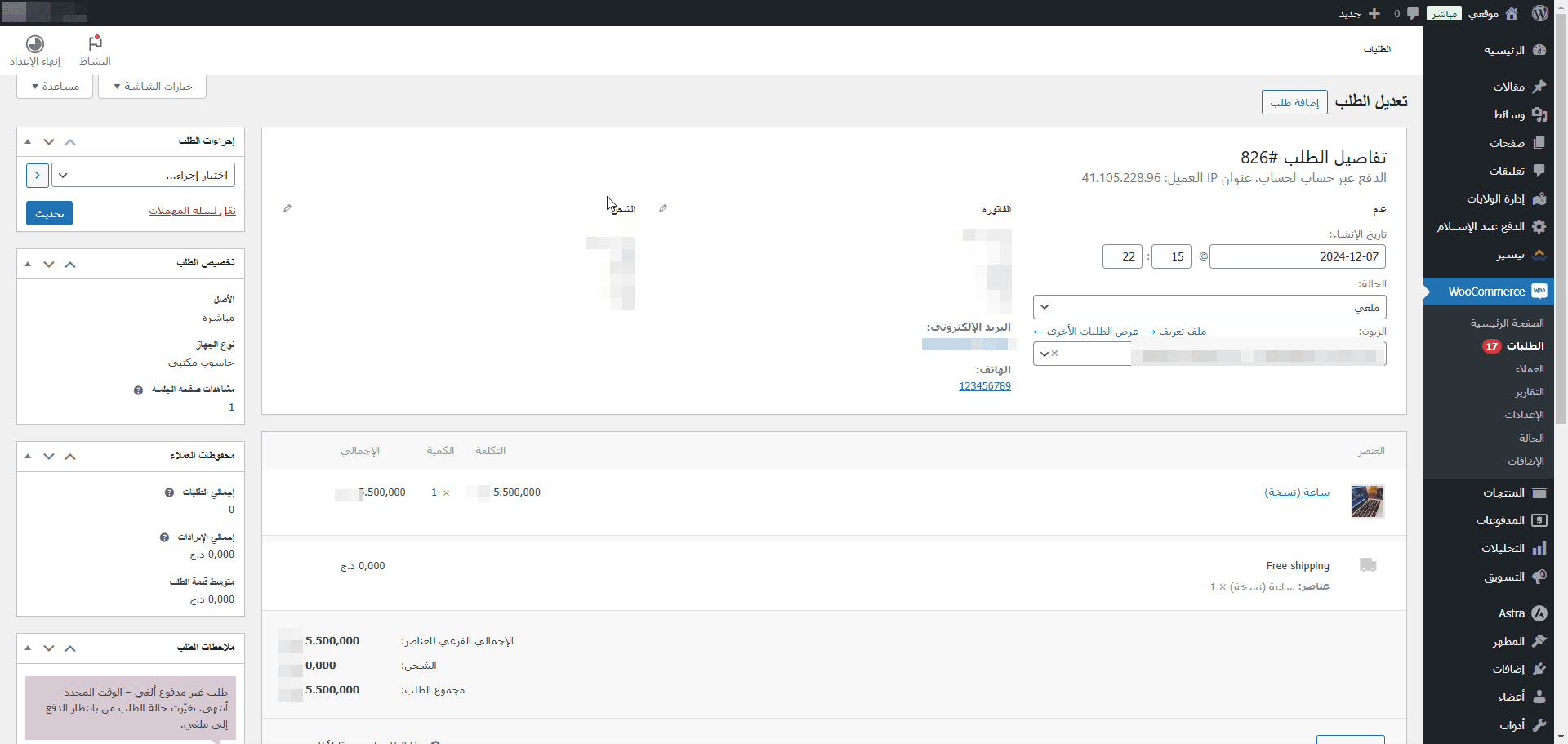
Task: Open the order status dropdown showing ملغي
Action: 1209,307
